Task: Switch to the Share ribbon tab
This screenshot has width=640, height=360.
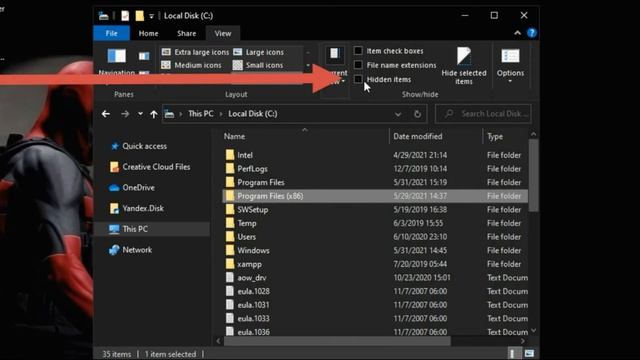Action: click(187, 33)
